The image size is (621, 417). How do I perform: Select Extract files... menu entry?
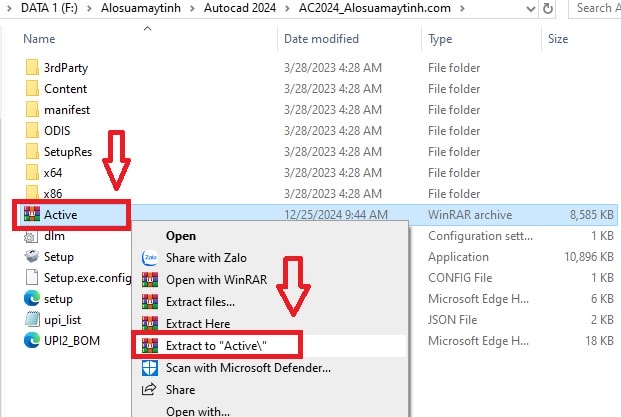(200, 302)
